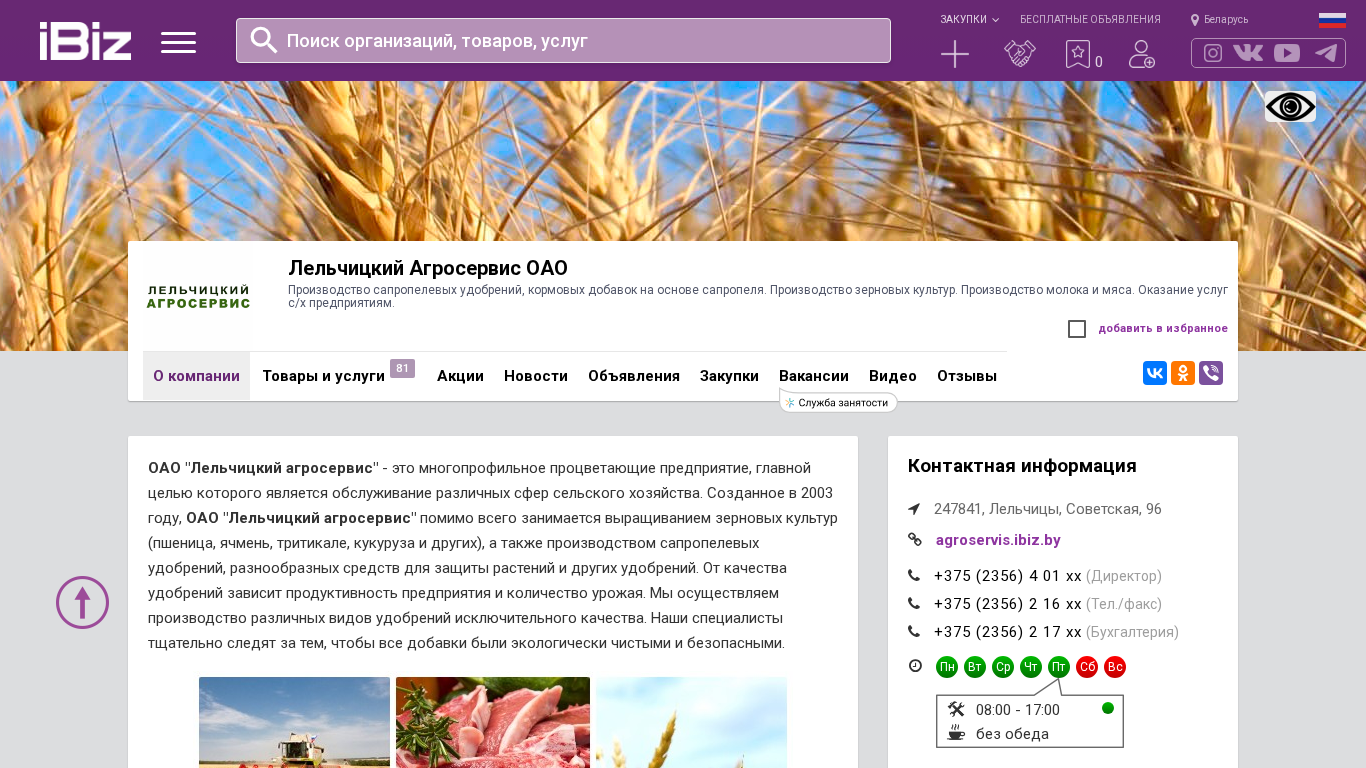
Task: Open the wheat and sky photo thumbnail
Action: [691, 722]
